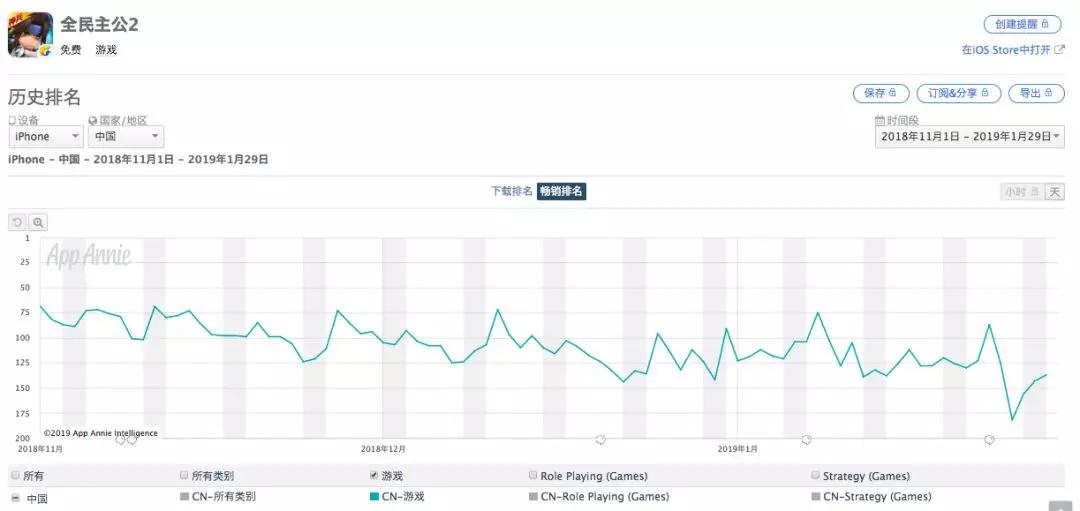
Task: Open the 中国 country dropdown
Action: pos(126,136)
